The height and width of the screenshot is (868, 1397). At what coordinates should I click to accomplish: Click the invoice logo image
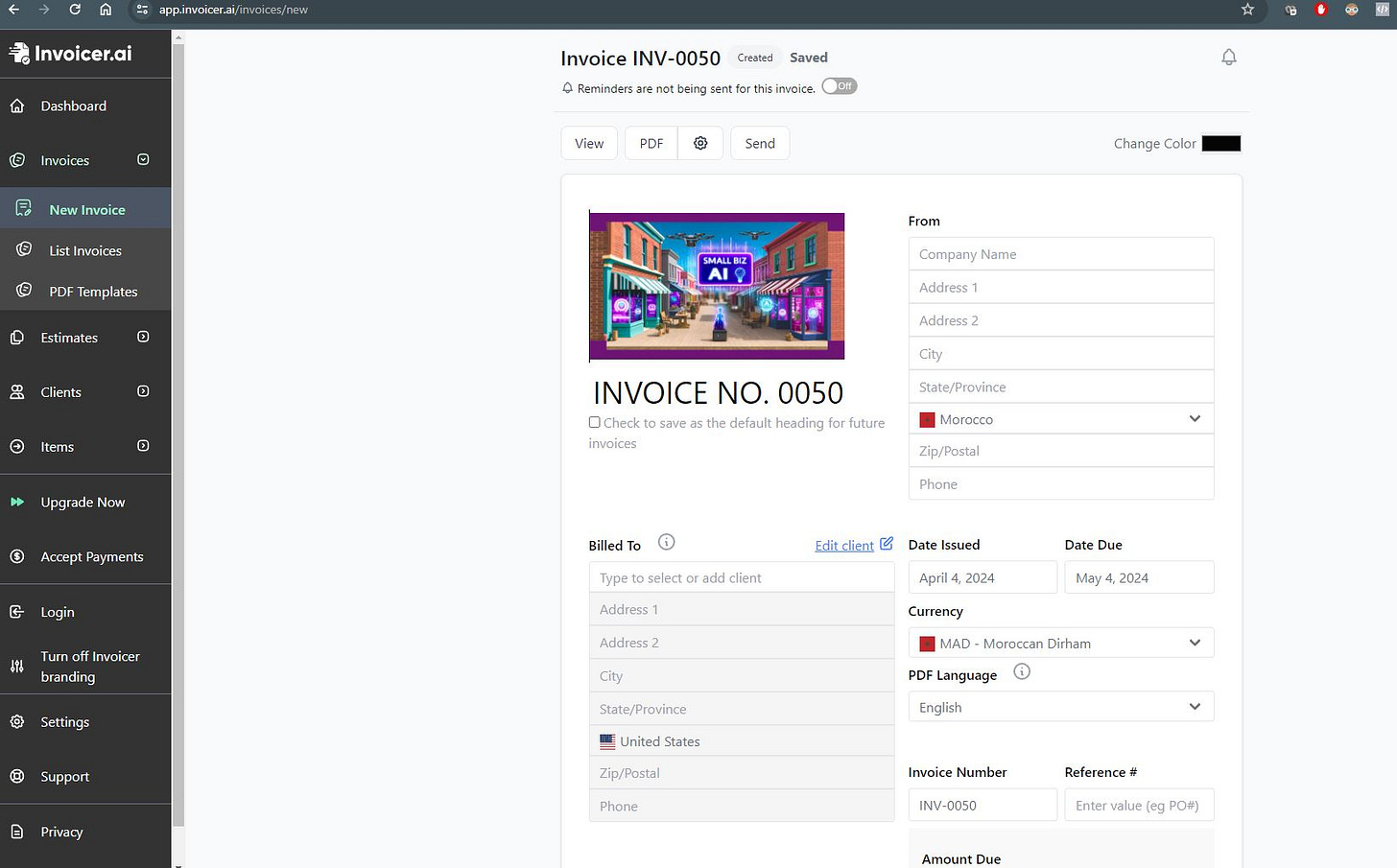point(717,286)
